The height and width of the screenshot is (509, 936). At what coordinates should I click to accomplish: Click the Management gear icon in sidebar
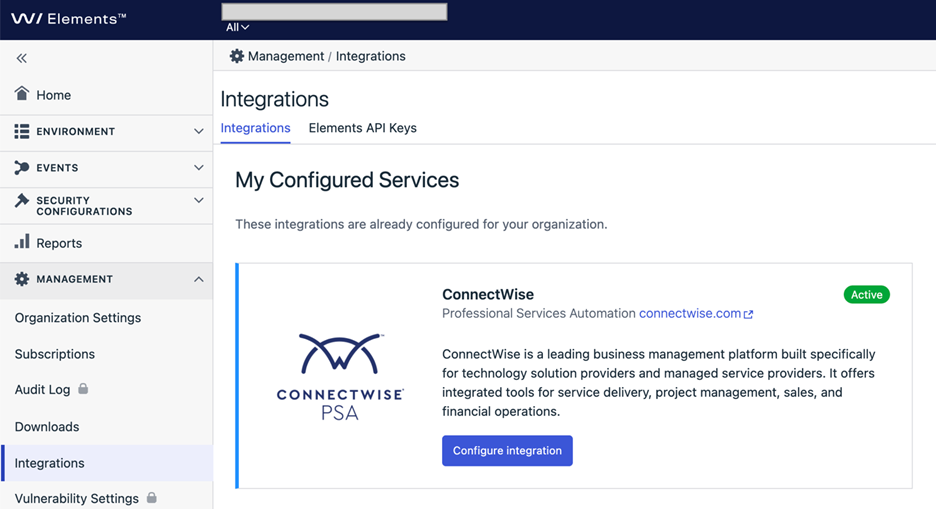point(22,279)
